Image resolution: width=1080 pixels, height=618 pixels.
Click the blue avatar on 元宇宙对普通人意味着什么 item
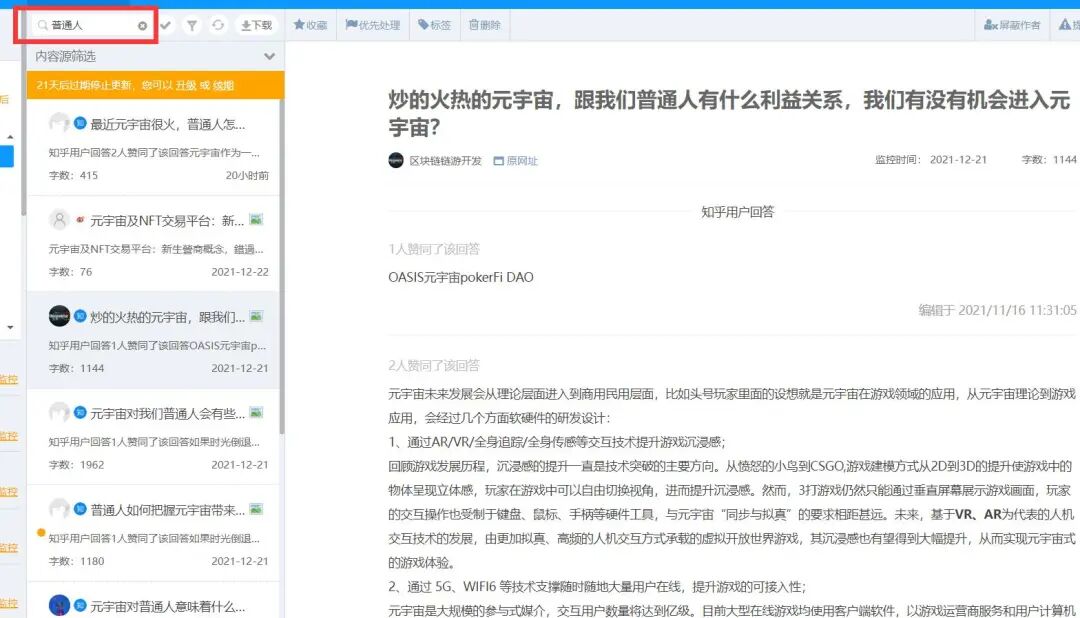(59, 606)
